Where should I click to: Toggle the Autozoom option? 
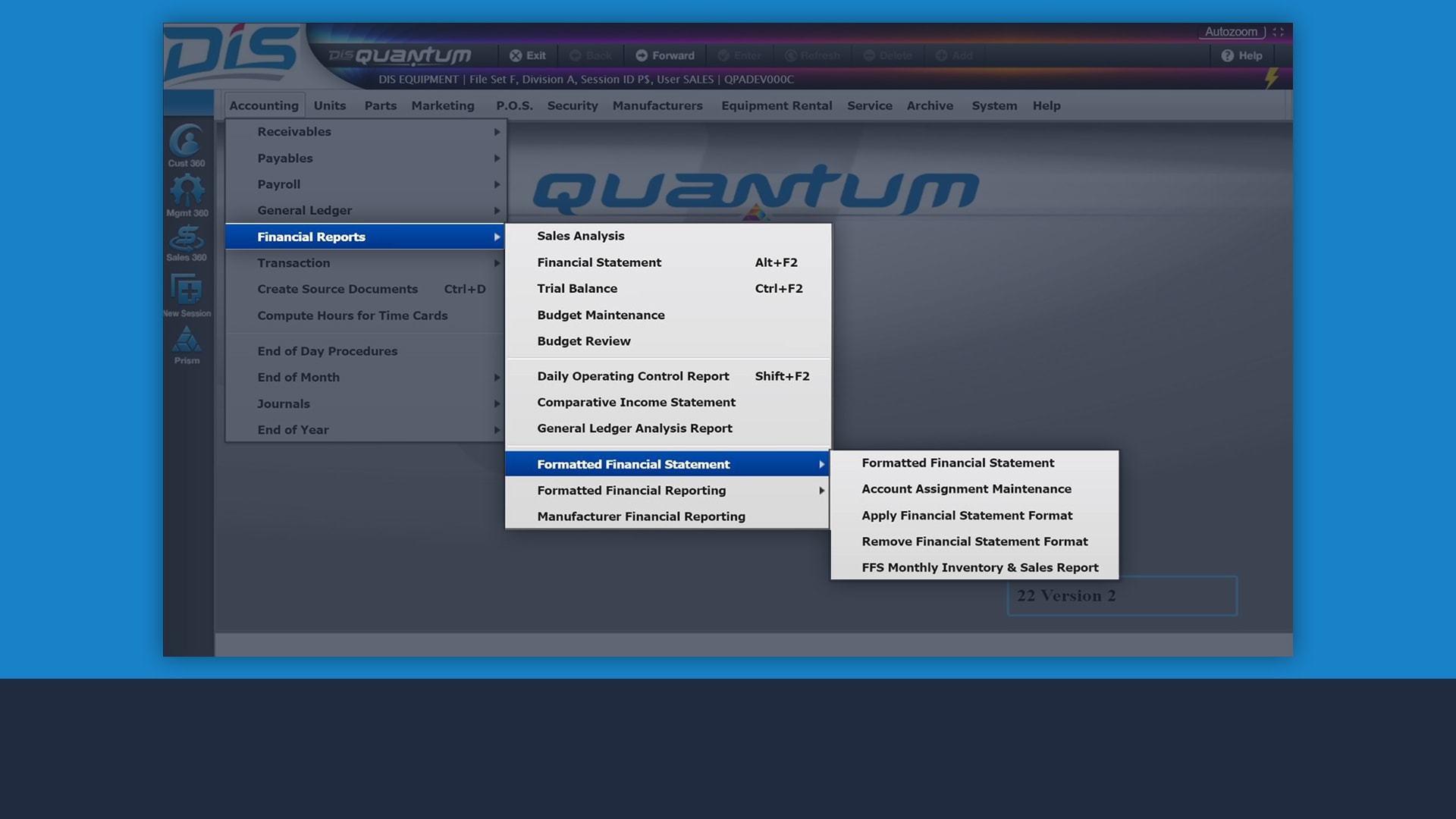[x=1232, y=32]
